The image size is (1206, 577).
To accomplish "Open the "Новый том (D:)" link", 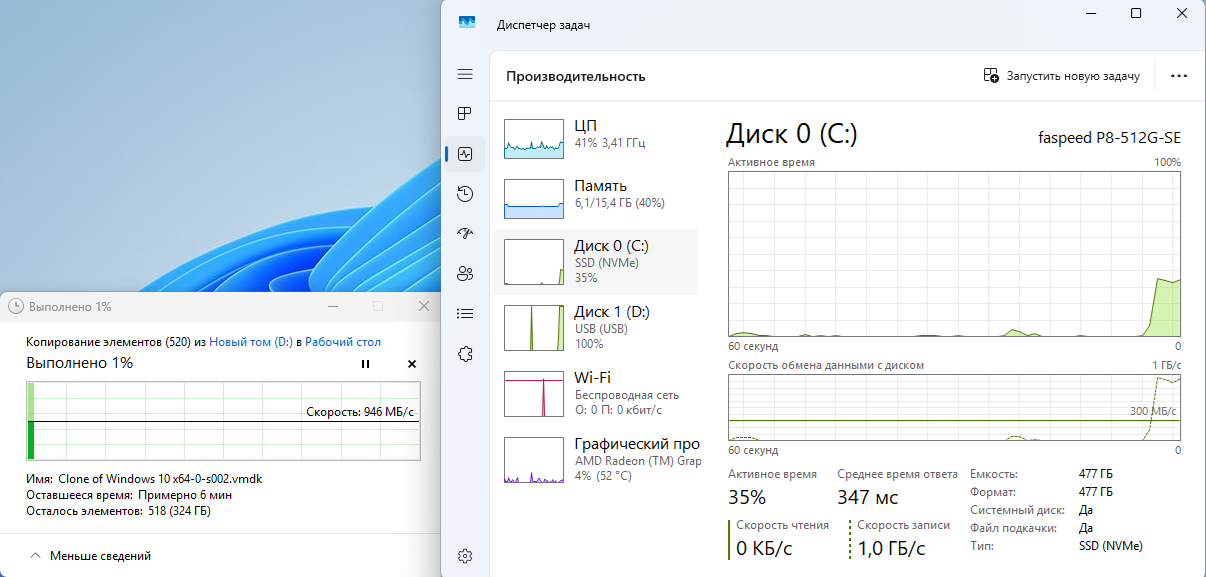I will (250, 342).
